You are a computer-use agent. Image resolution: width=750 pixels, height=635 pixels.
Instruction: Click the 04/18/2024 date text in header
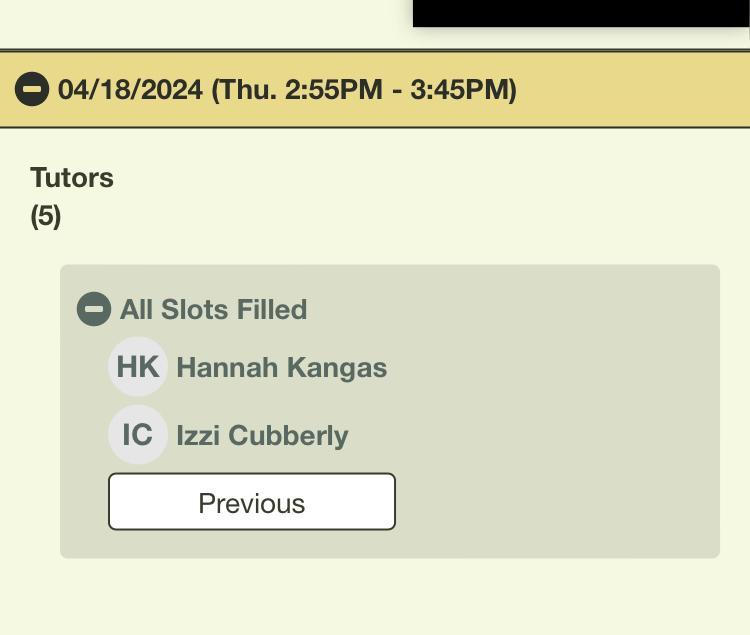130,89
